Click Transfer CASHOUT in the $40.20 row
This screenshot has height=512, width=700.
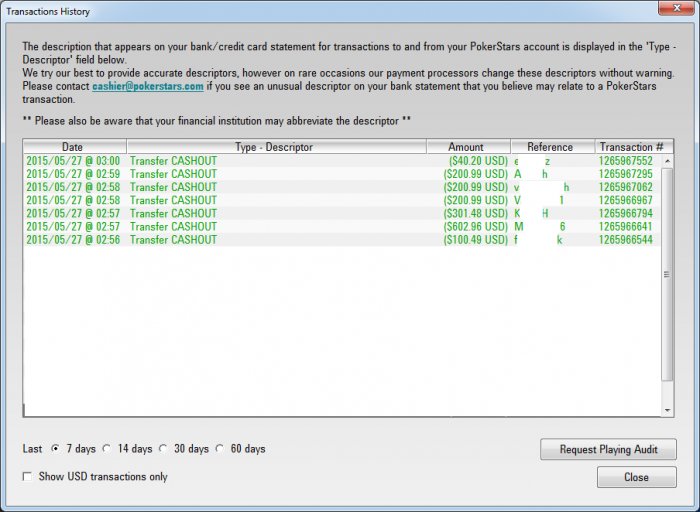174,161
